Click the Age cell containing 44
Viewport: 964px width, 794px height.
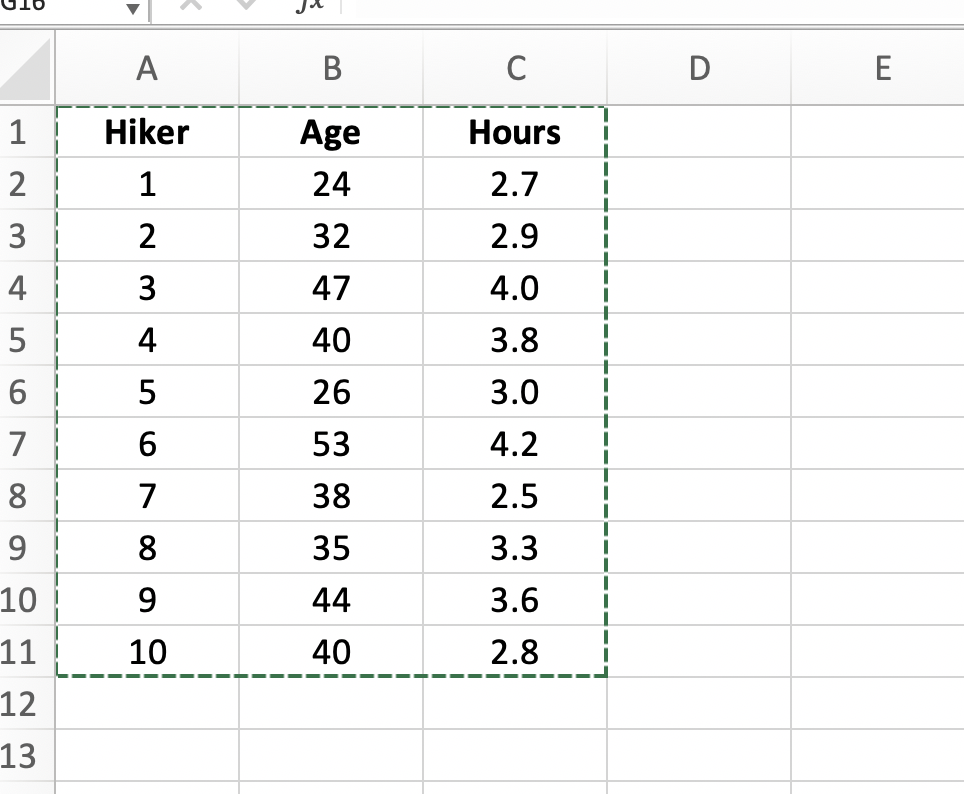[x=331, y=600]
